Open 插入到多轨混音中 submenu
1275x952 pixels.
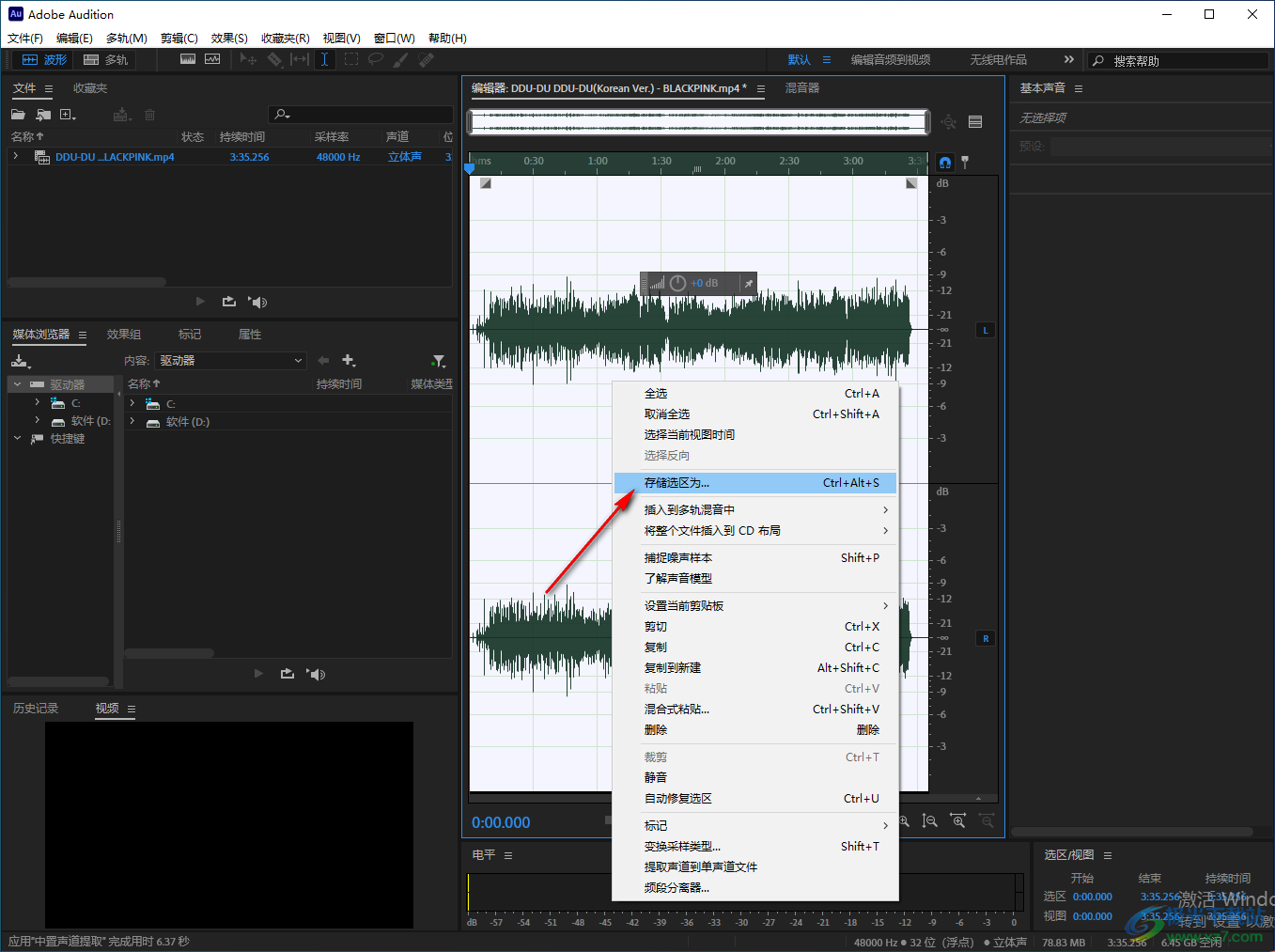tap(754, 510)
